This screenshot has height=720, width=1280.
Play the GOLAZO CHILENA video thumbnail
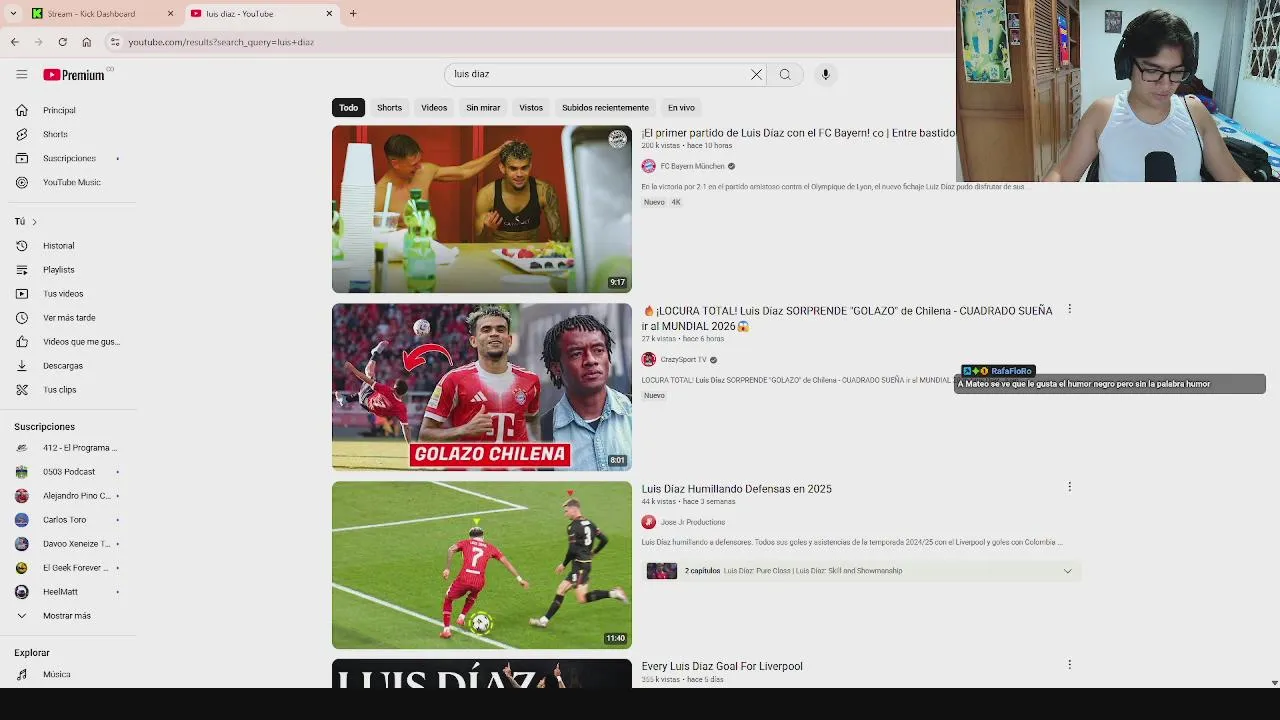482,387
